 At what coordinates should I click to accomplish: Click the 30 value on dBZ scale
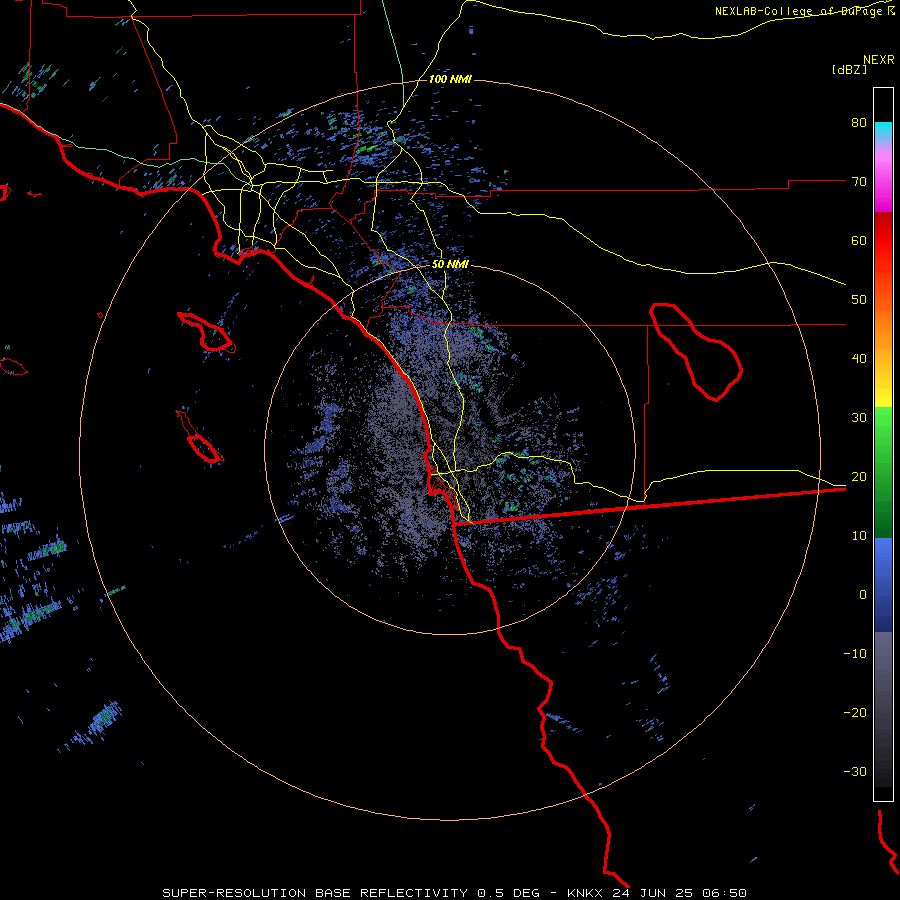tap(859, 418)
